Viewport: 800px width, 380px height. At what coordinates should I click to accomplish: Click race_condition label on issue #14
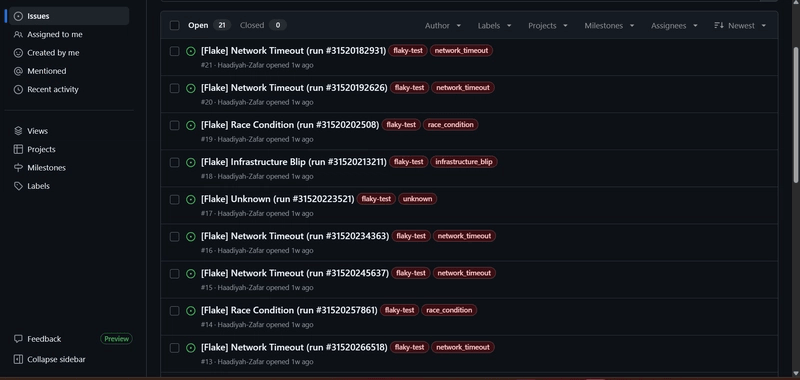[x=449, y=310]
